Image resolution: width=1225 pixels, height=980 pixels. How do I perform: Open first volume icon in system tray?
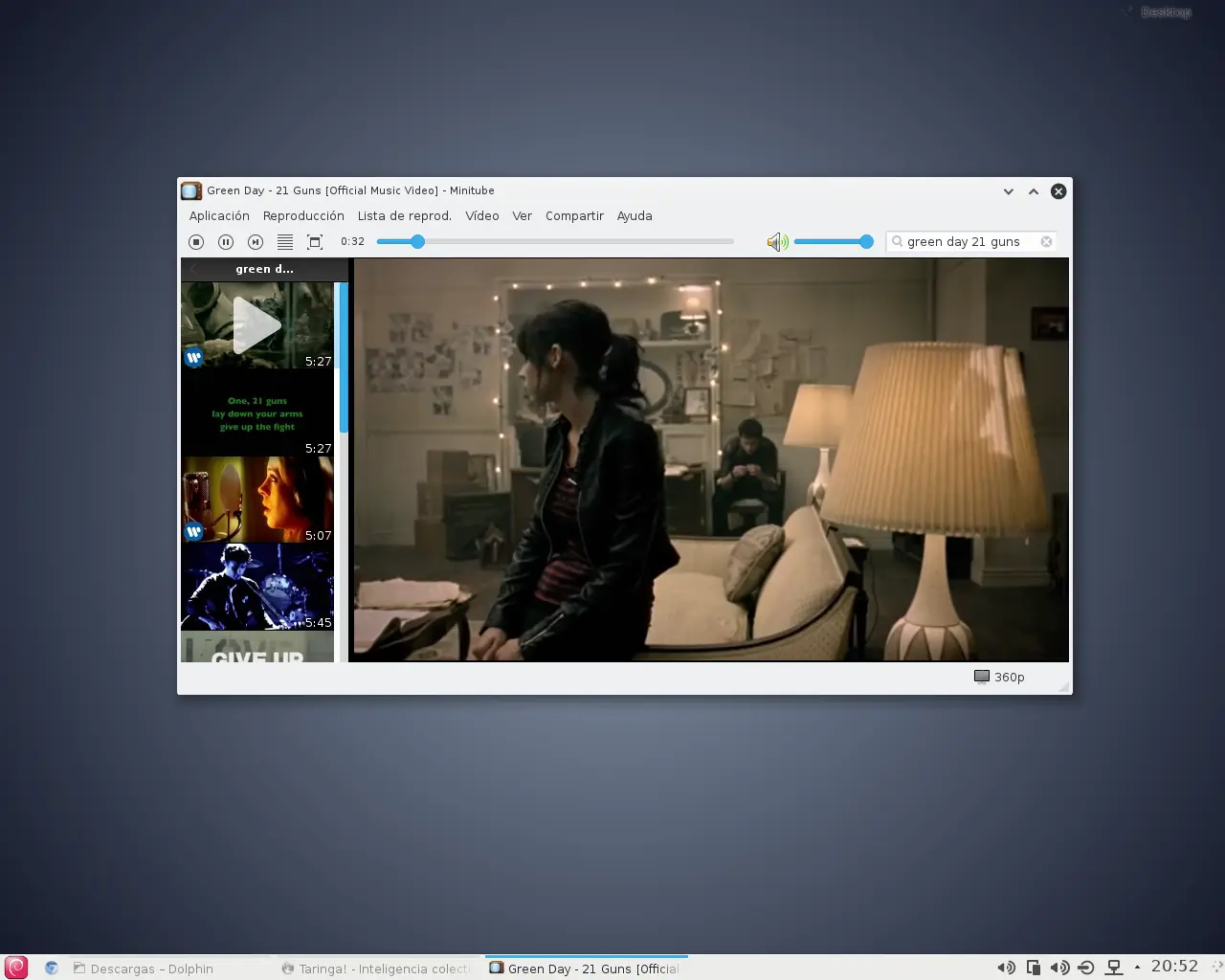click(x=1006, y=968)
